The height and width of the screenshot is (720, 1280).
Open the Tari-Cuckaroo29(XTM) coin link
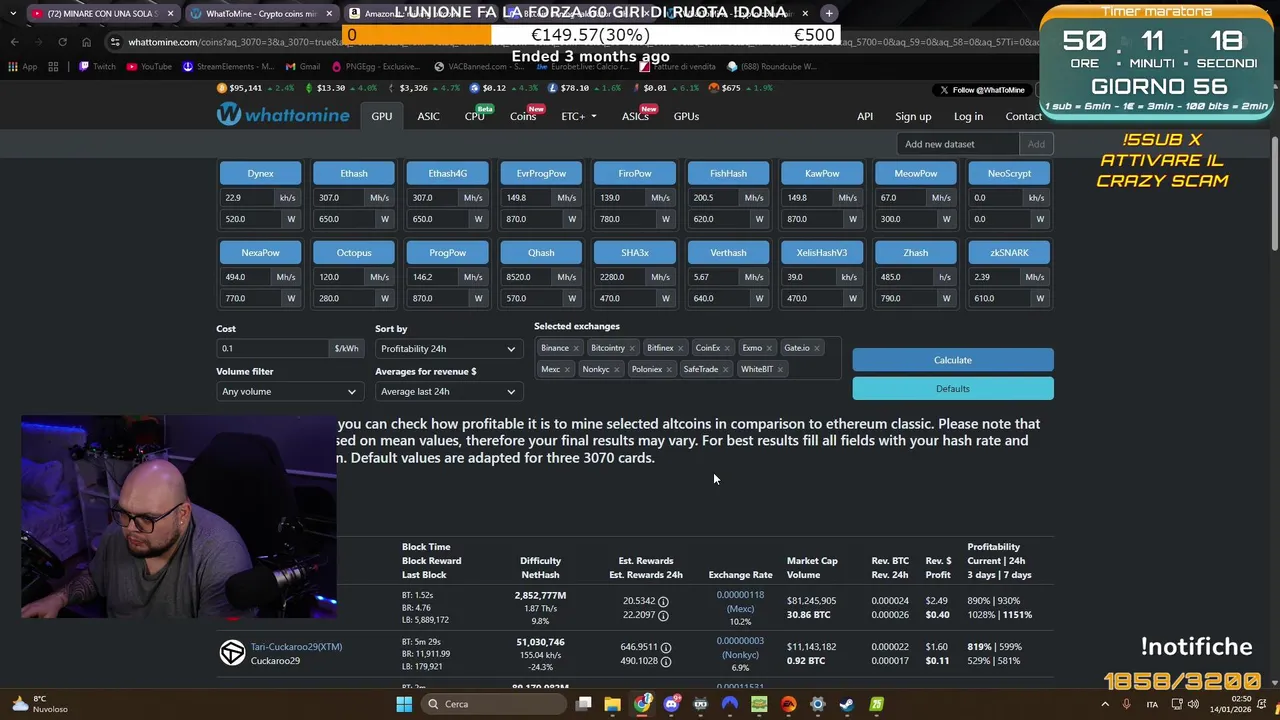(x=296, y=647)
